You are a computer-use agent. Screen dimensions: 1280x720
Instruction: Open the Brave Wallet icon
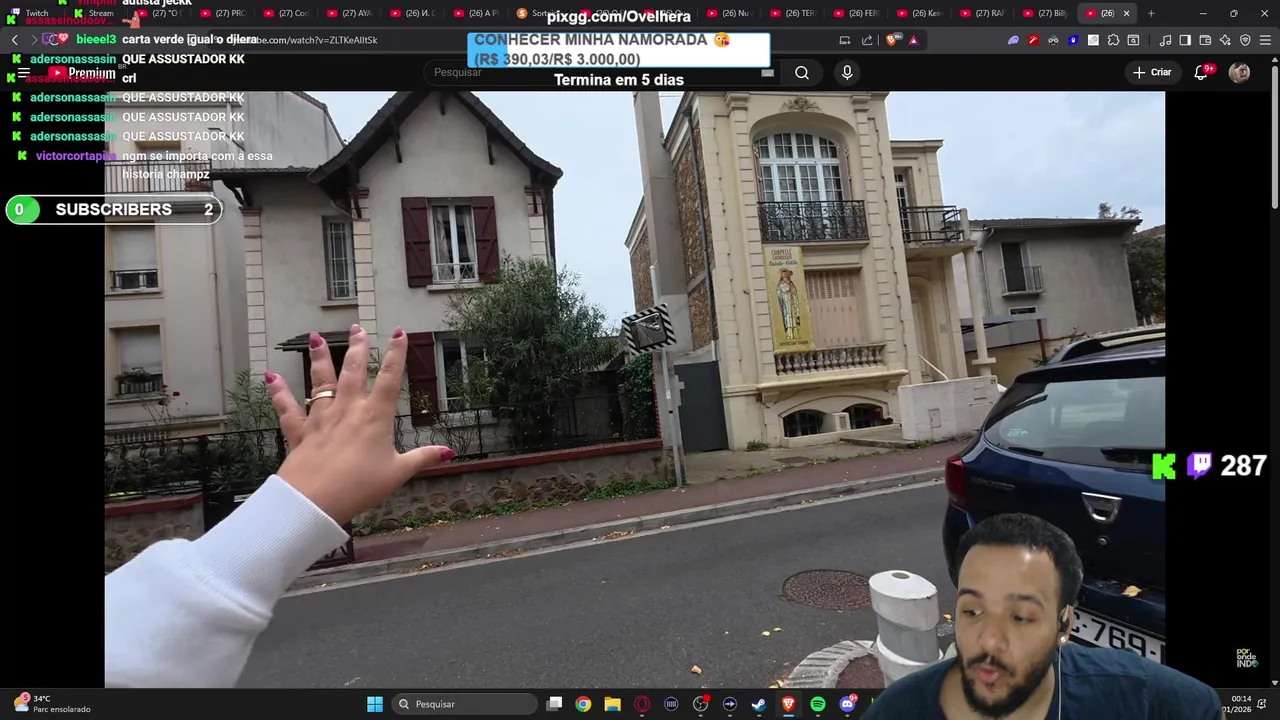[x=1205, y=40]
